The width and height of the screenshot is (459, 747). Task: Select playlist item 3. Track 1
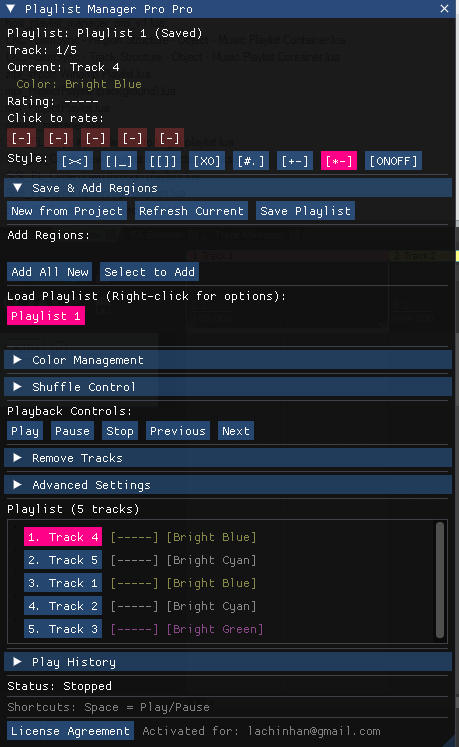point(63,583)
